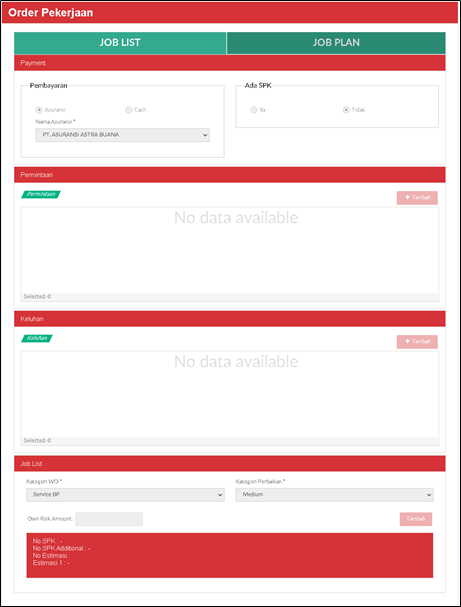
Task: Choose the Cash payment radio option
Action: [x=129, y=110]
